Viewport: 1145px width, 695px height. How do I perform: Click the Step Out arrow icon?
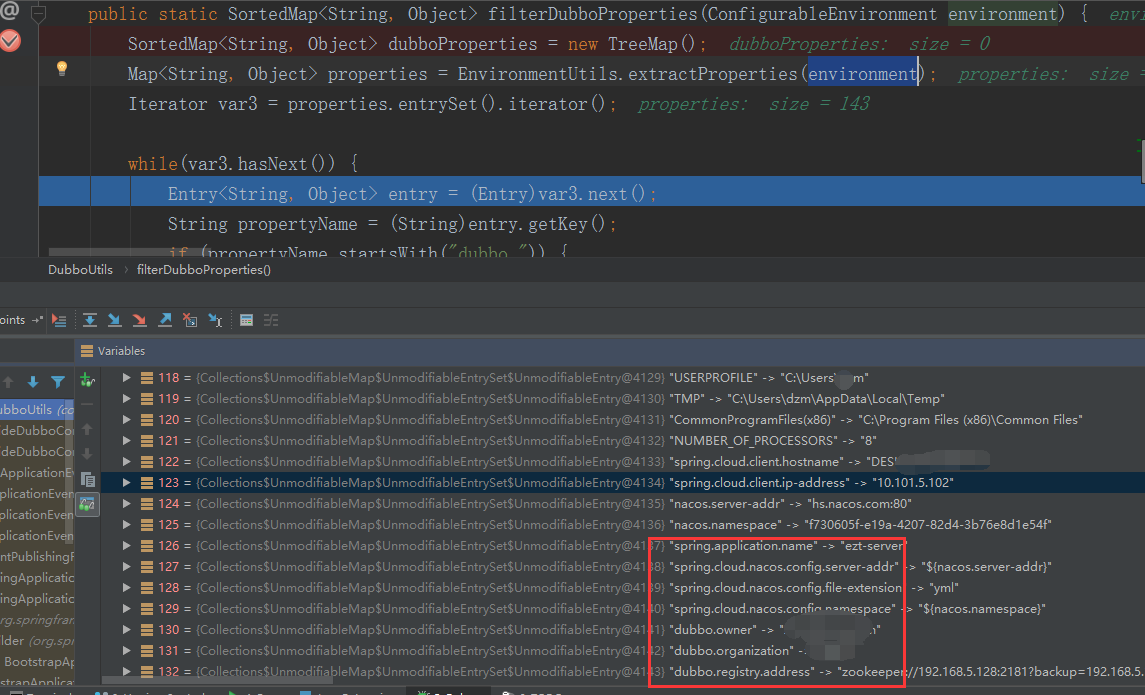point(165,320)
